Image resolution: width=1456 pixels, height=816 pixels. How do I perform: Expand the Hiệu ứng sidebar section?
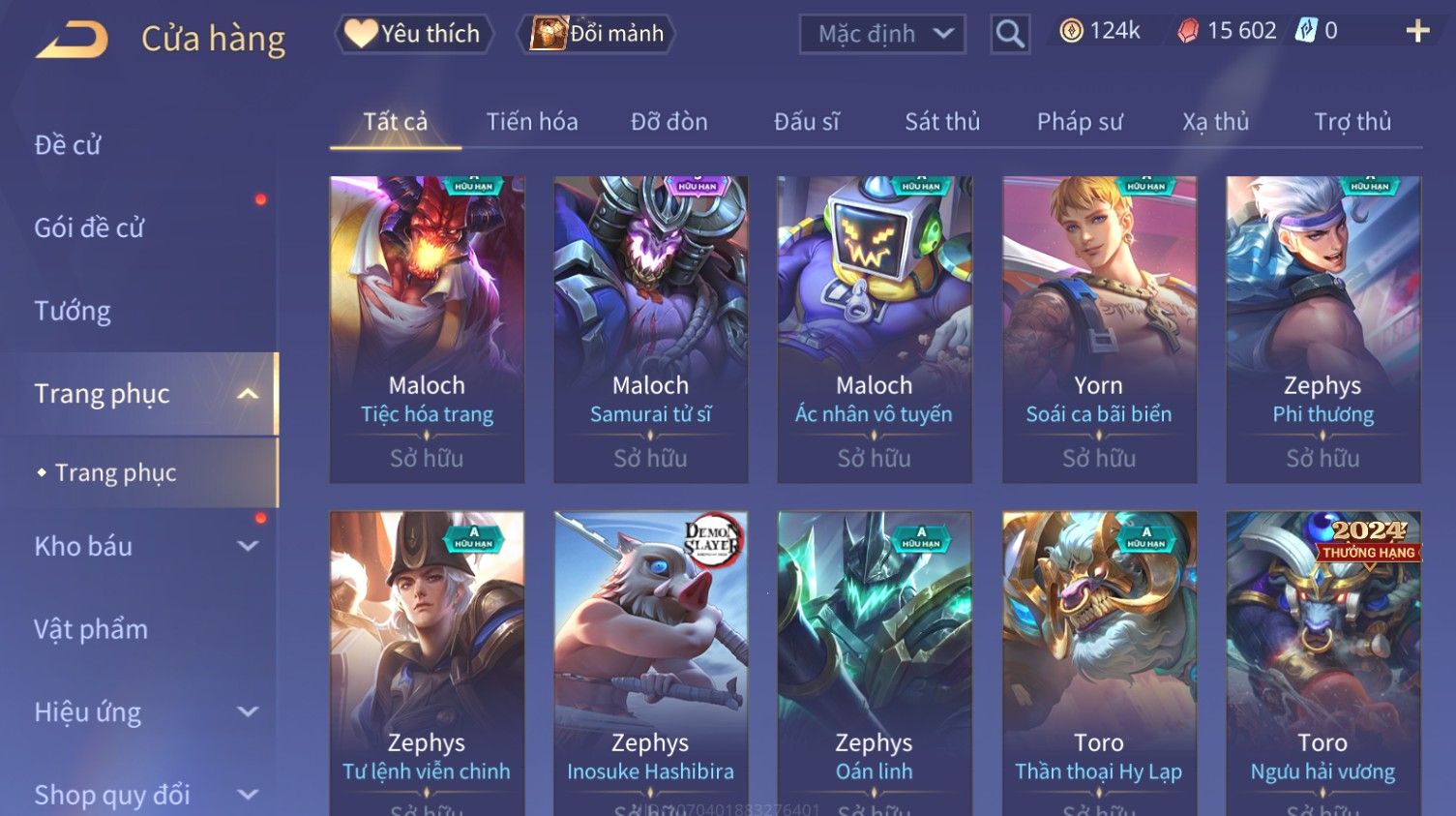coord(248,712)
